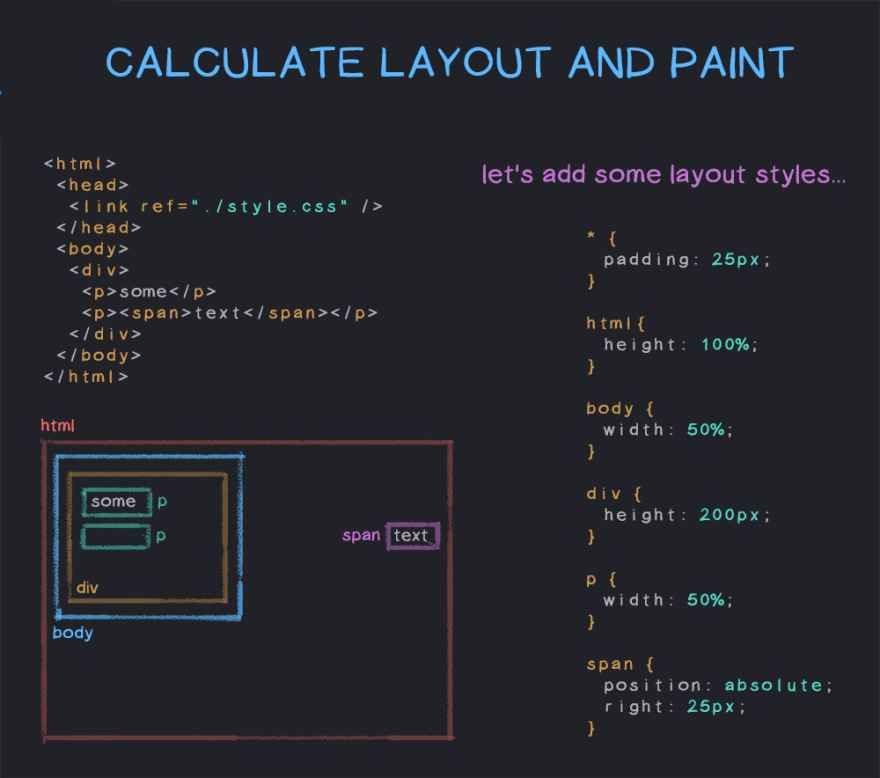Click the "p" label beside the "some" box
This screenshot has height=778, width=880.
pos(162,502)
